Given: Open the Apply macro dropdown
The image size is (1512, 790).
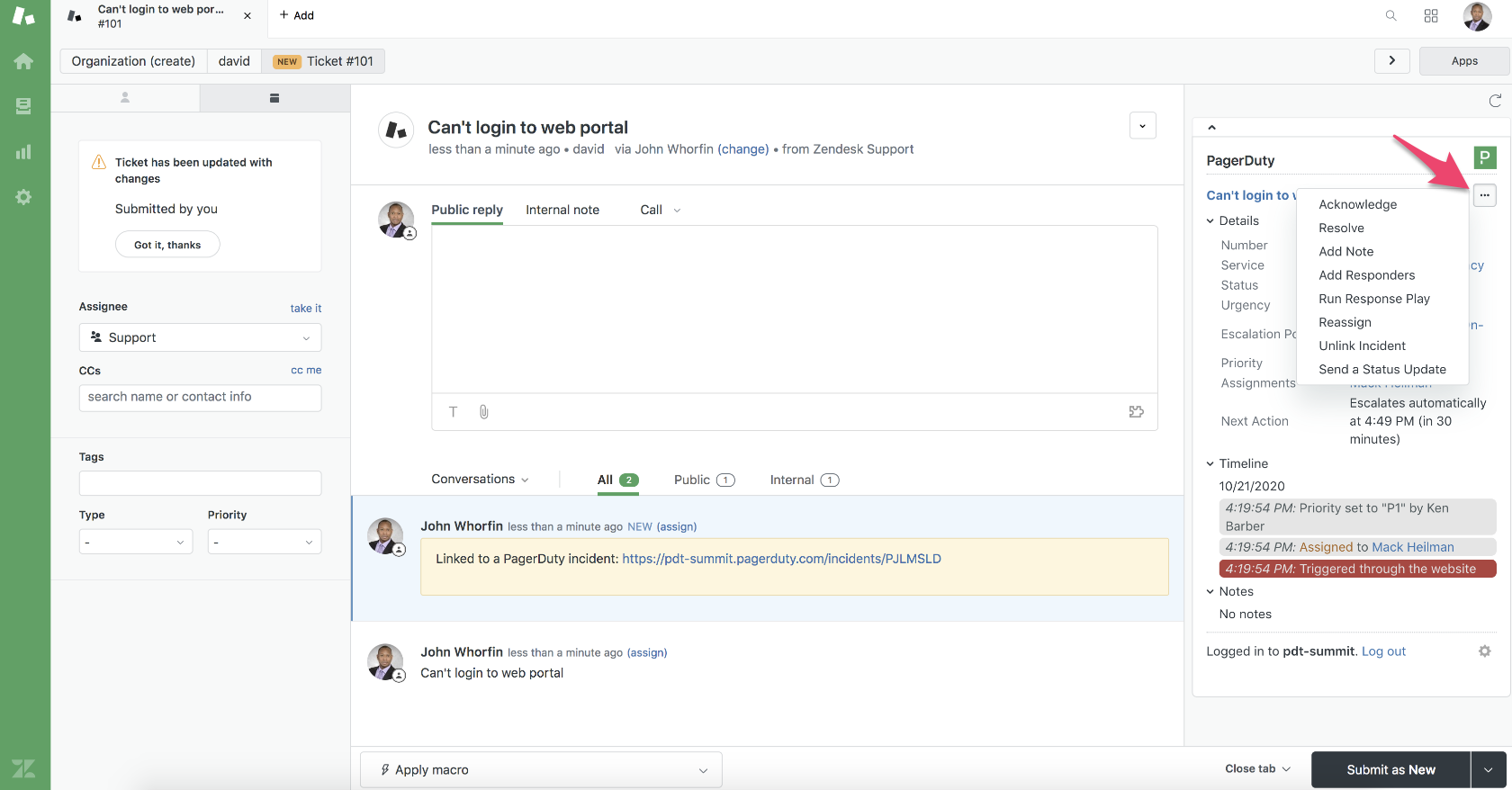Looking at the screenshot, I should tap(541, 770).
